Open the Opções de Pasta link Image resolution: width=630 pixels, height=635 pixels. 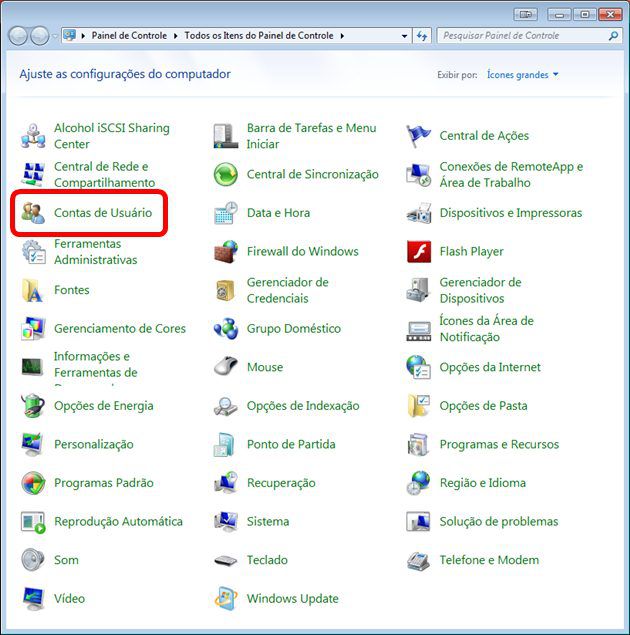coord(483,406)
